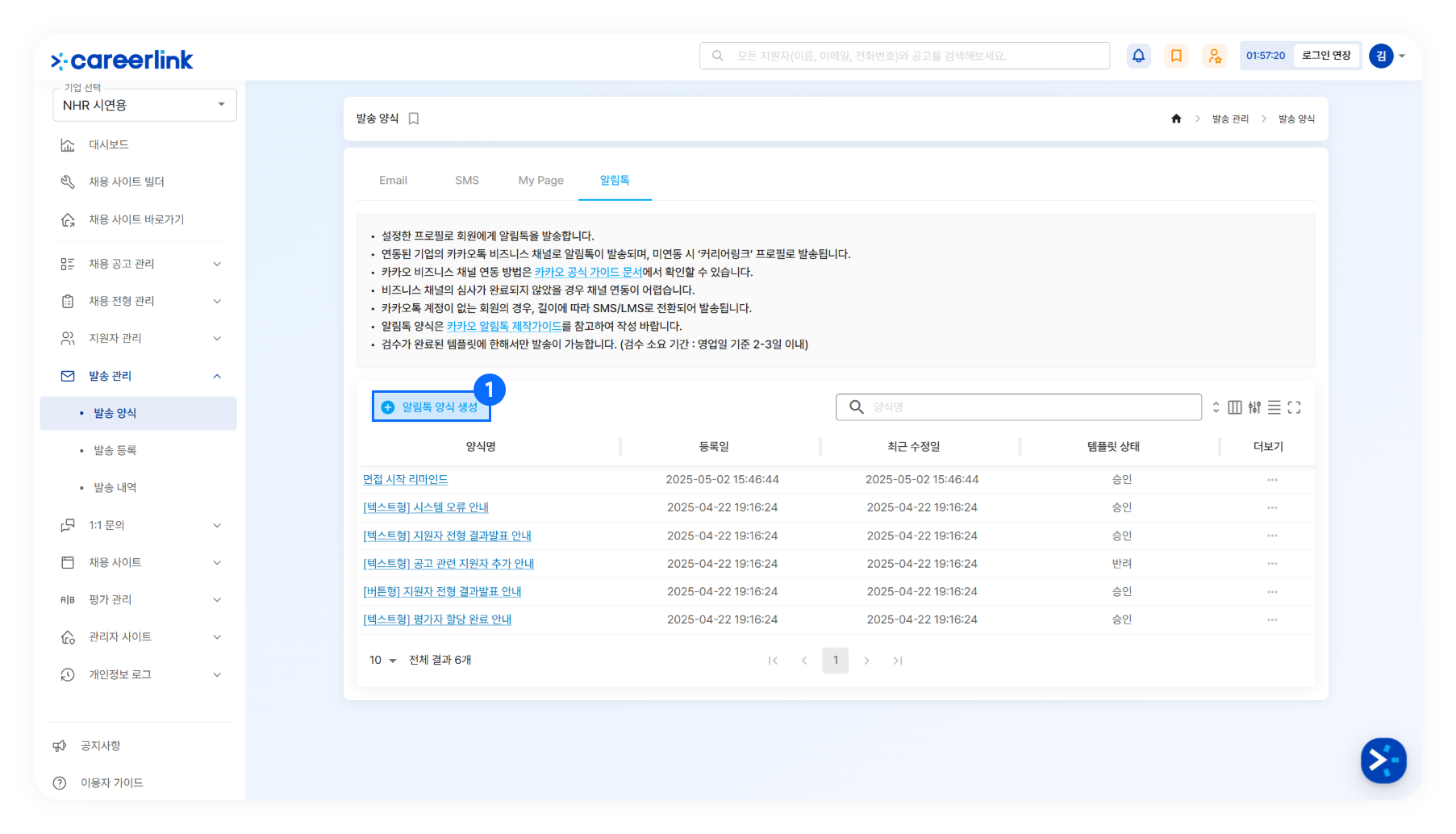The image size is (1456, 834).
Task: Open [텍스트형] 지원자 전형 결과발표 안내 template
Action: (447, 536)
